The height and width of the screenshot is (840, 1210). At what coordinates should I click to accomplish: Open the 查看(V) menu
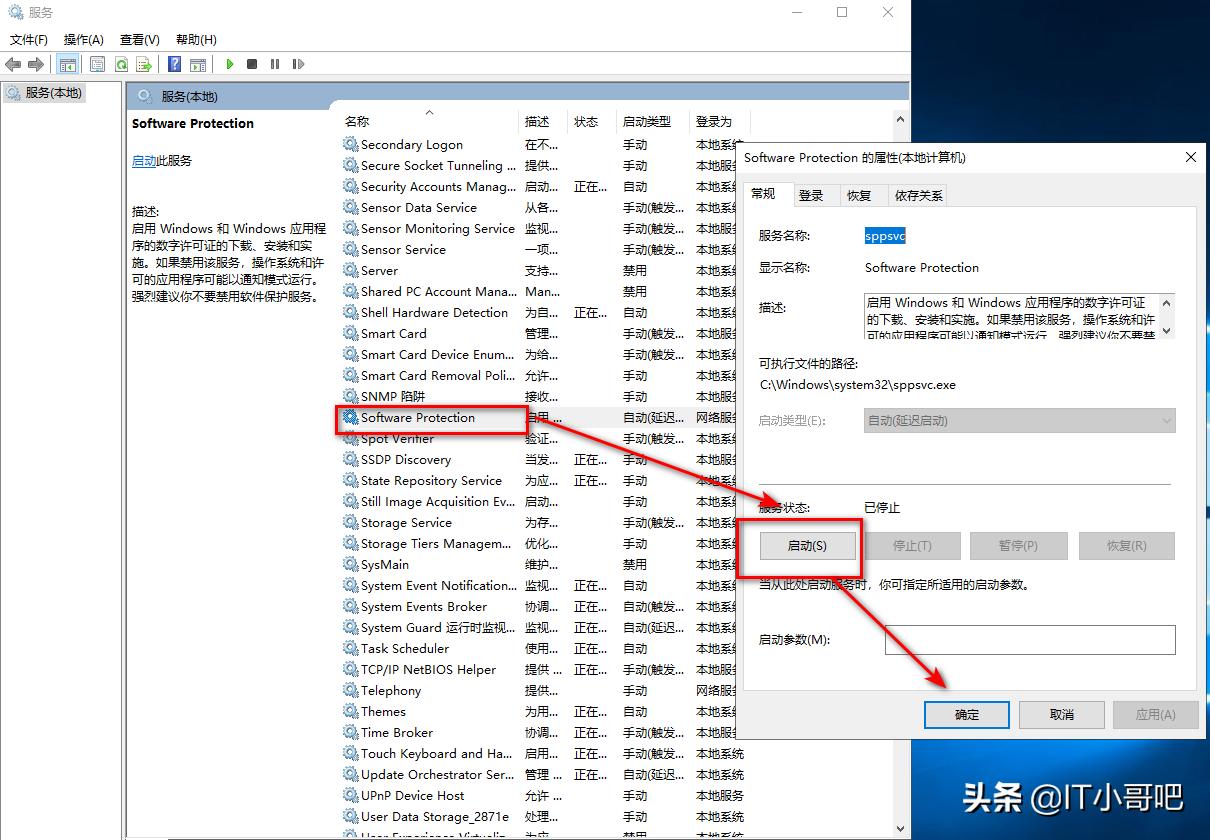pyautogui.click(x=139, y=39)
